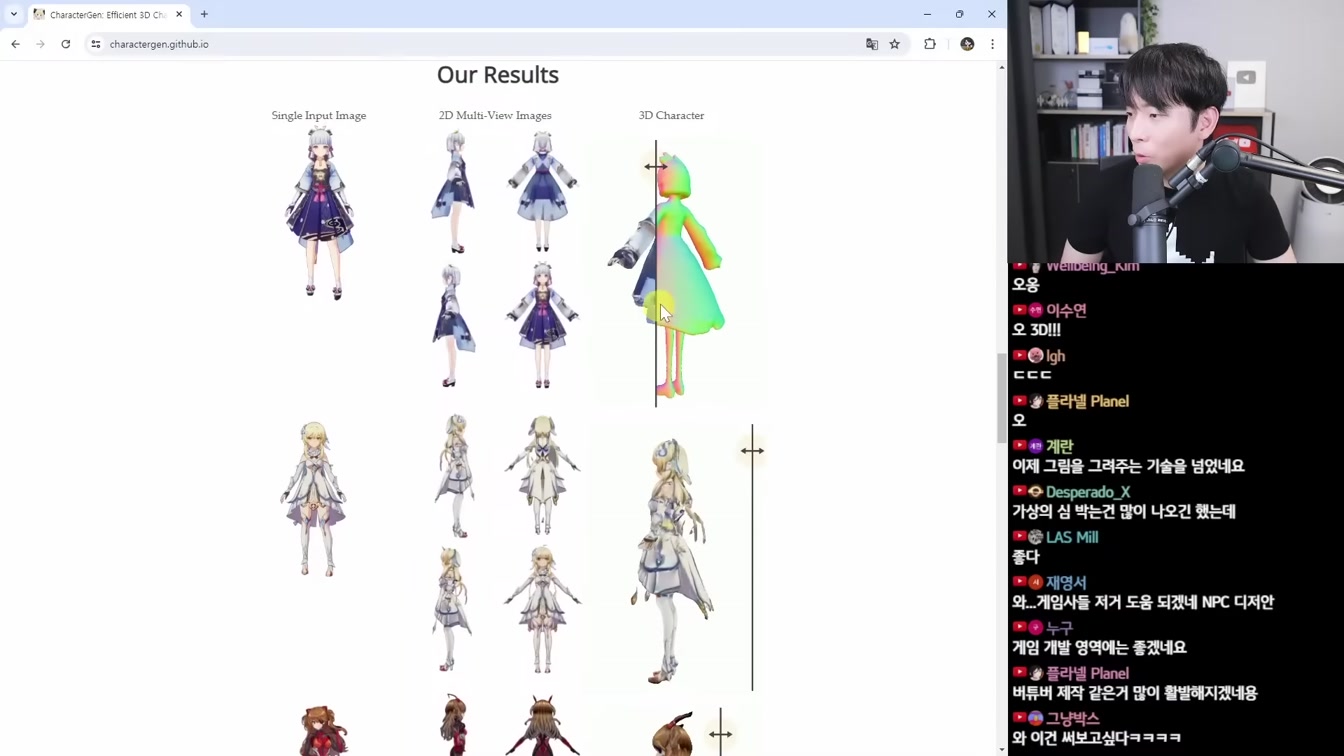The image size is (1344, 756).
Task: Click chat message "이제 그림을 그려주는 기술을 넘었네요"
Action: coord(1128,466)
